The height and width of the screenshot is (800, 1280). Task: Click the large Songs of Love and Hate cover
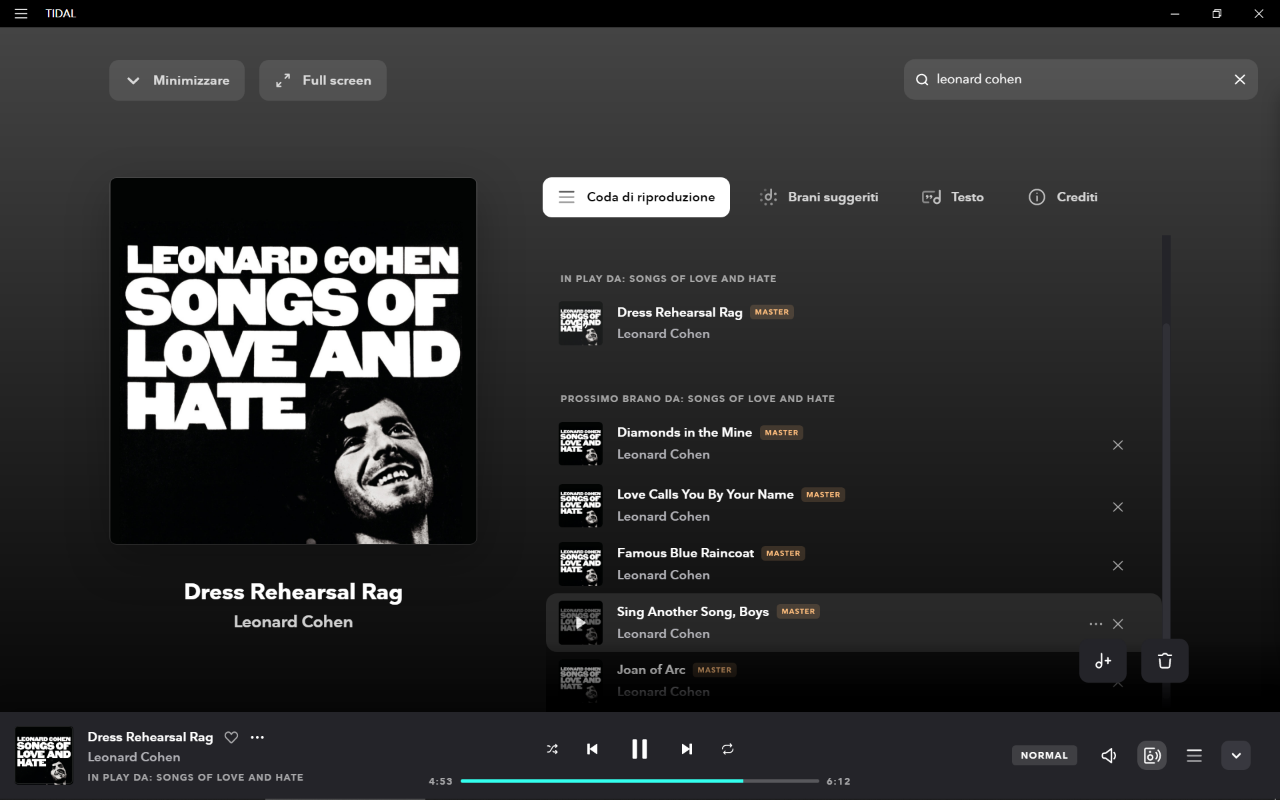(x=293, y=361)
